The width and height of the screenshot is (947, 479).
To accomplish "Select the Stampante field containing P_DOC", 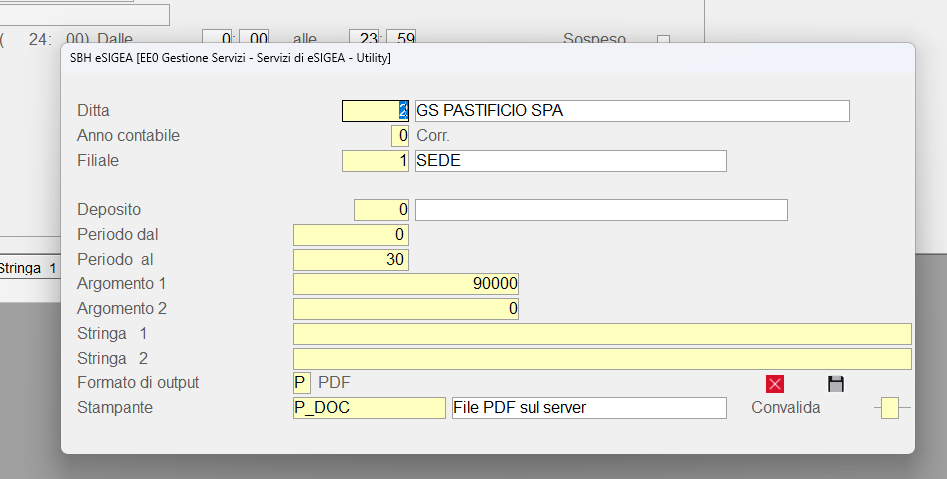I will point(368,408).
